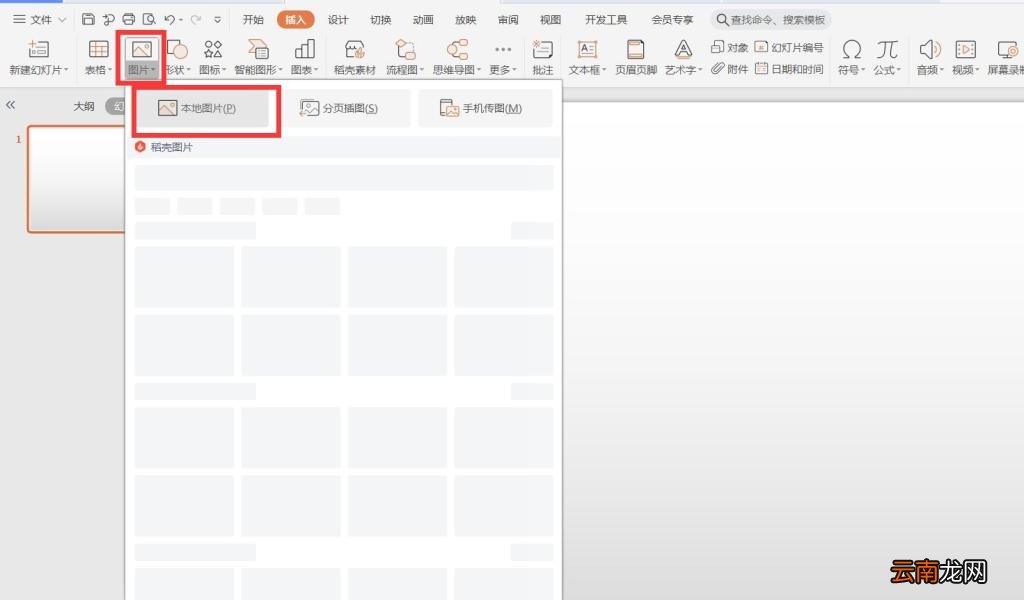Open the 文件 file menu
Screen dimensions: 1024x600
point(40,20)
